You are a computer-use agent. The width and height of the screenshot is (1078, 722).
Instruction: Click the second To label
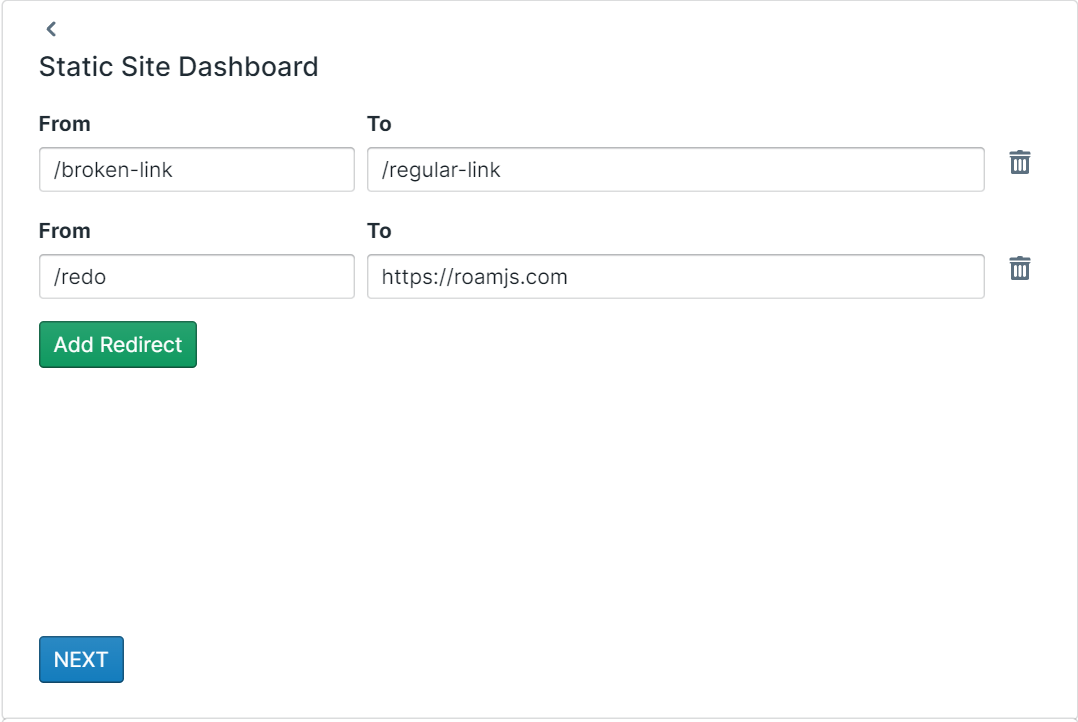click(x=379, y=231)
